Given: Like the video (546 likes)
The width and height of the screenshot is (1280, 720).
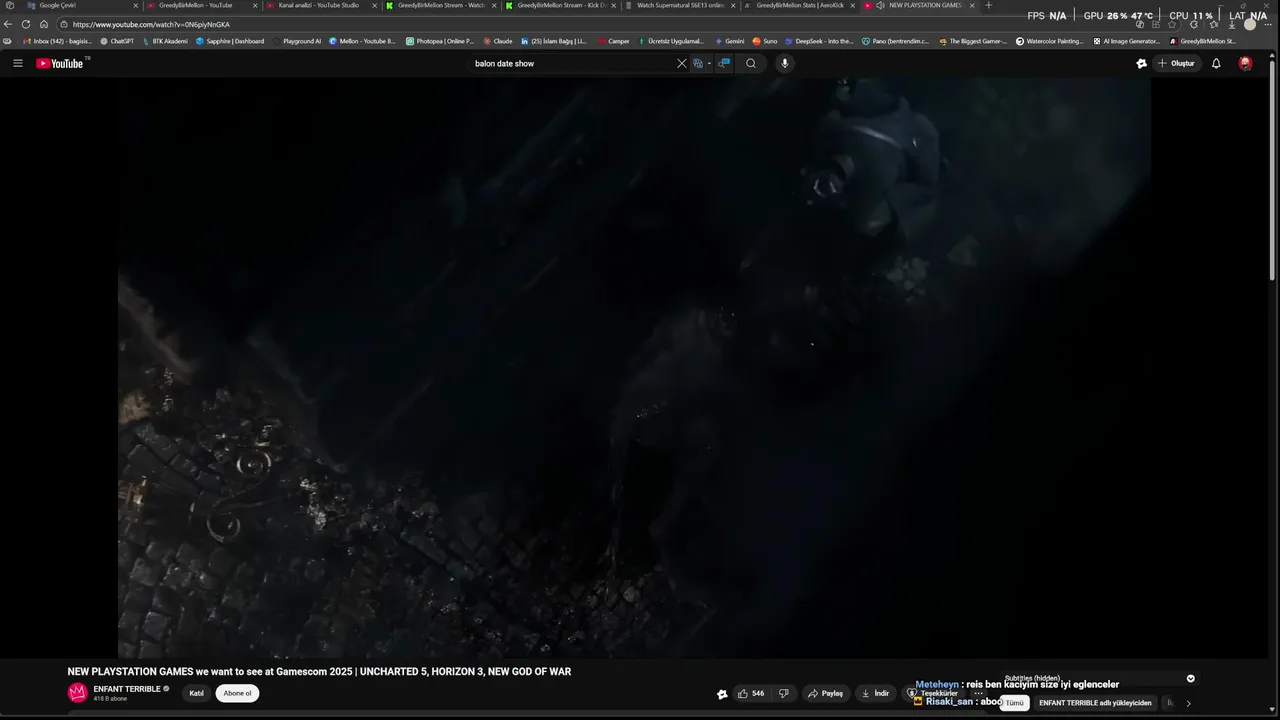Looking at the screenshot, I should (751, 693).
